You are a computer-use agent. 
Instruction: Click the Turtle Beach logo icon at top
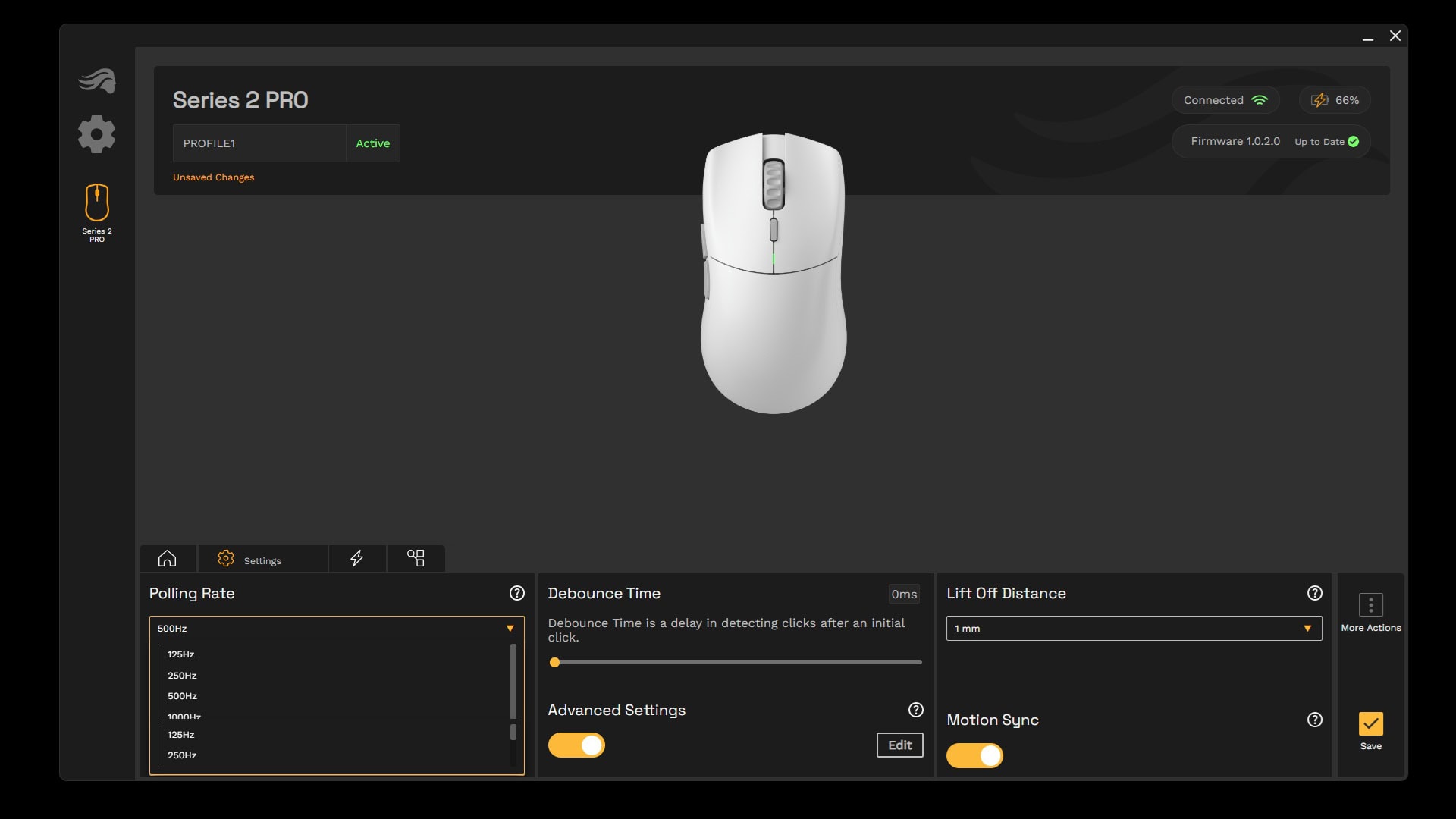[96, 80]
